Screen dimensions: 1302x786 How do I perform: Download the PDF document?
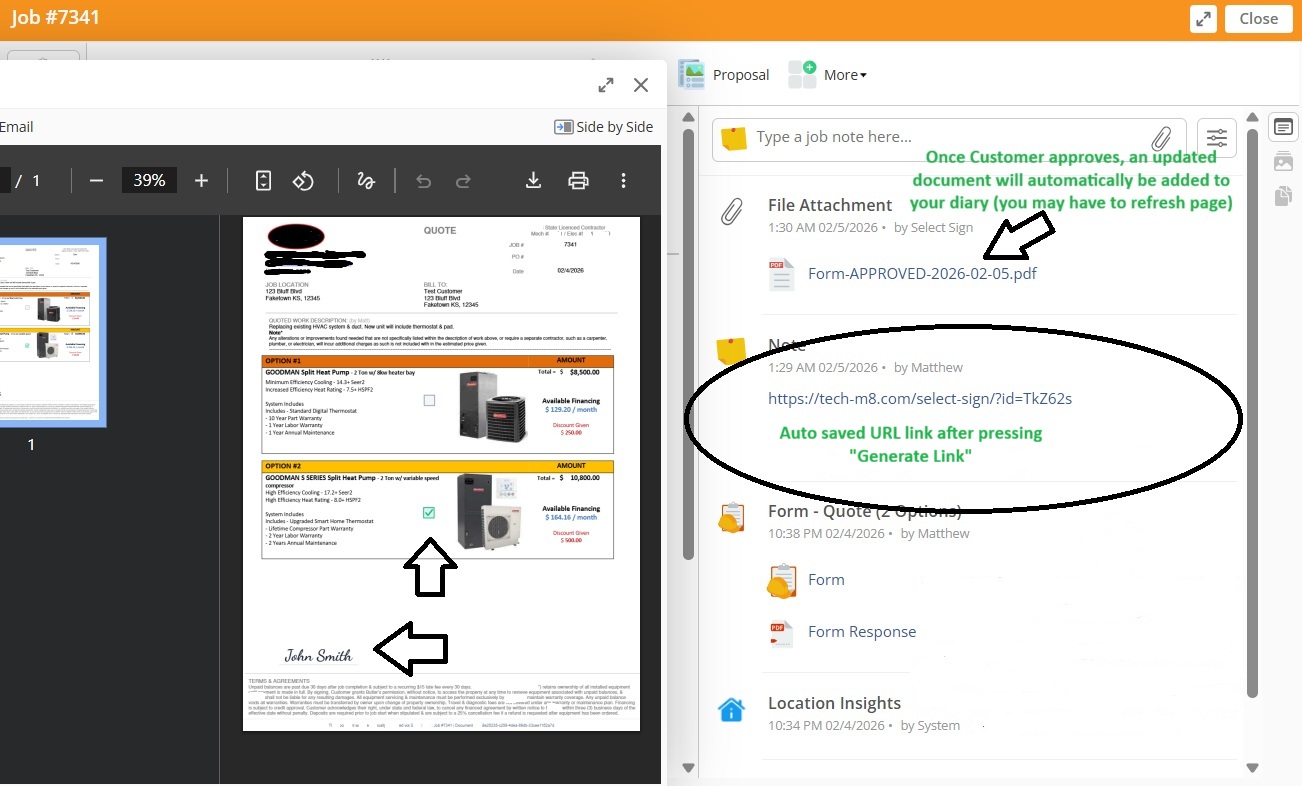coord(534,181)
